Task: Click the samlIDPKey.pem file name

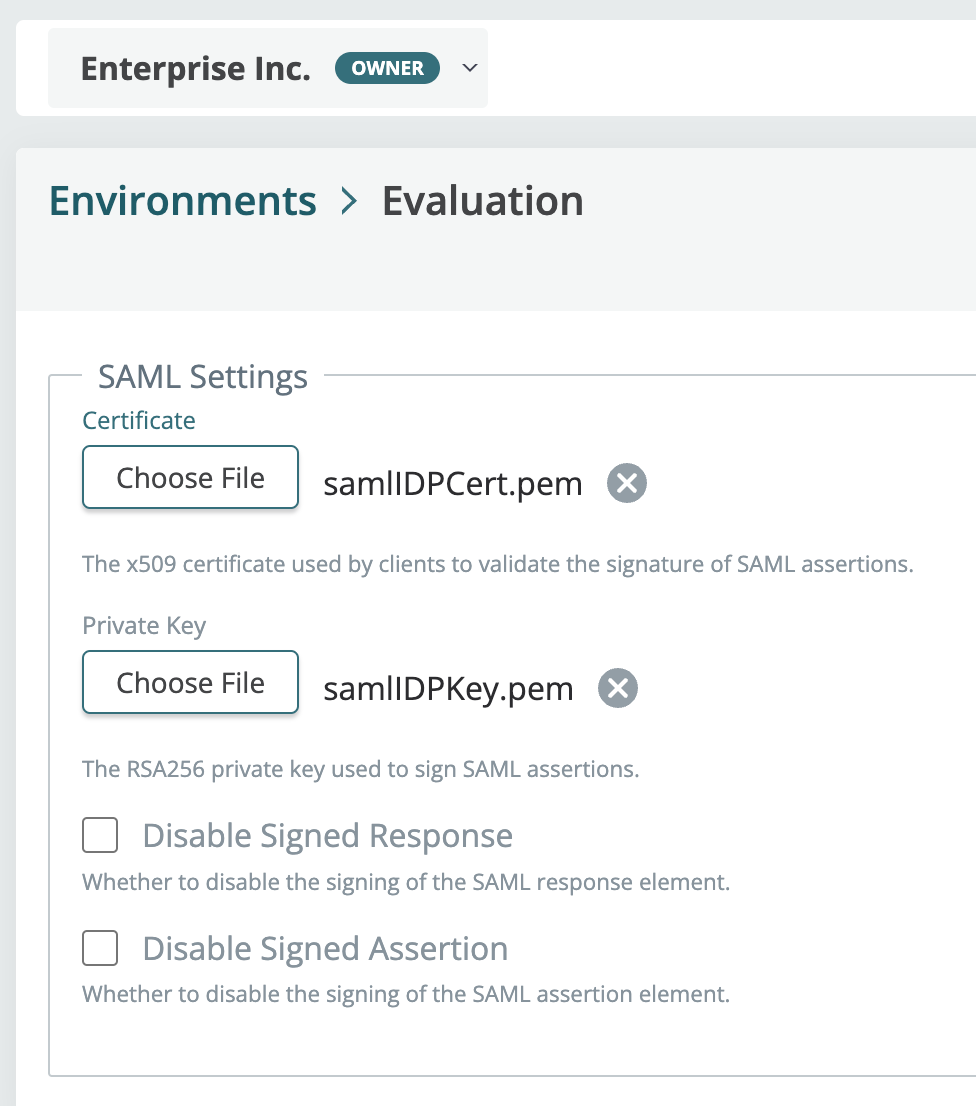Action: [x=449, y=689]
